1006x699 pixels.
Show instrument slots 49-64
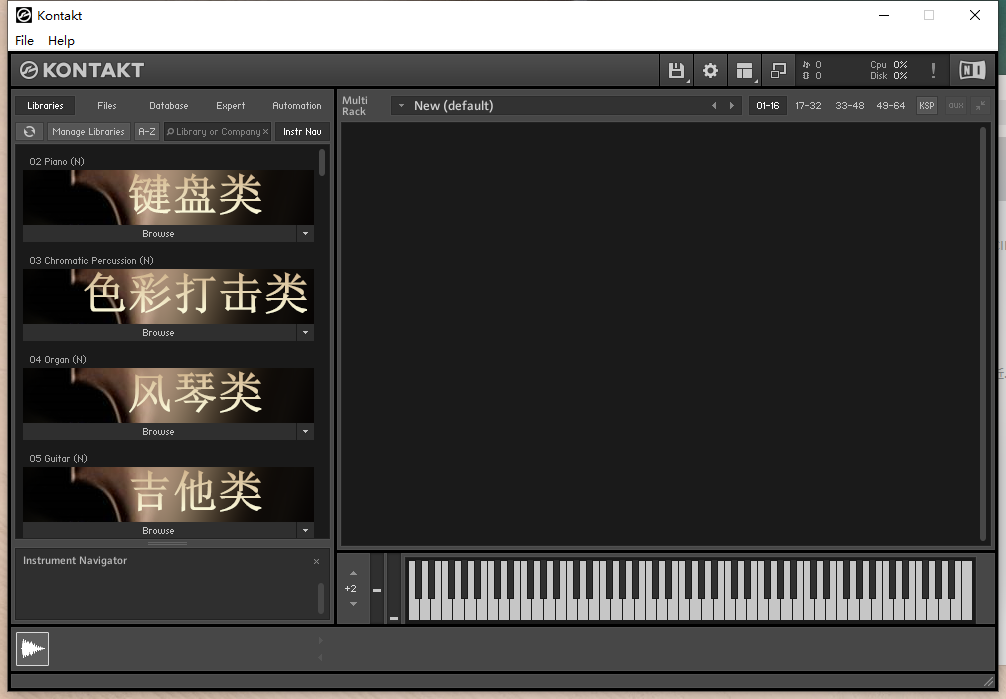891,106
